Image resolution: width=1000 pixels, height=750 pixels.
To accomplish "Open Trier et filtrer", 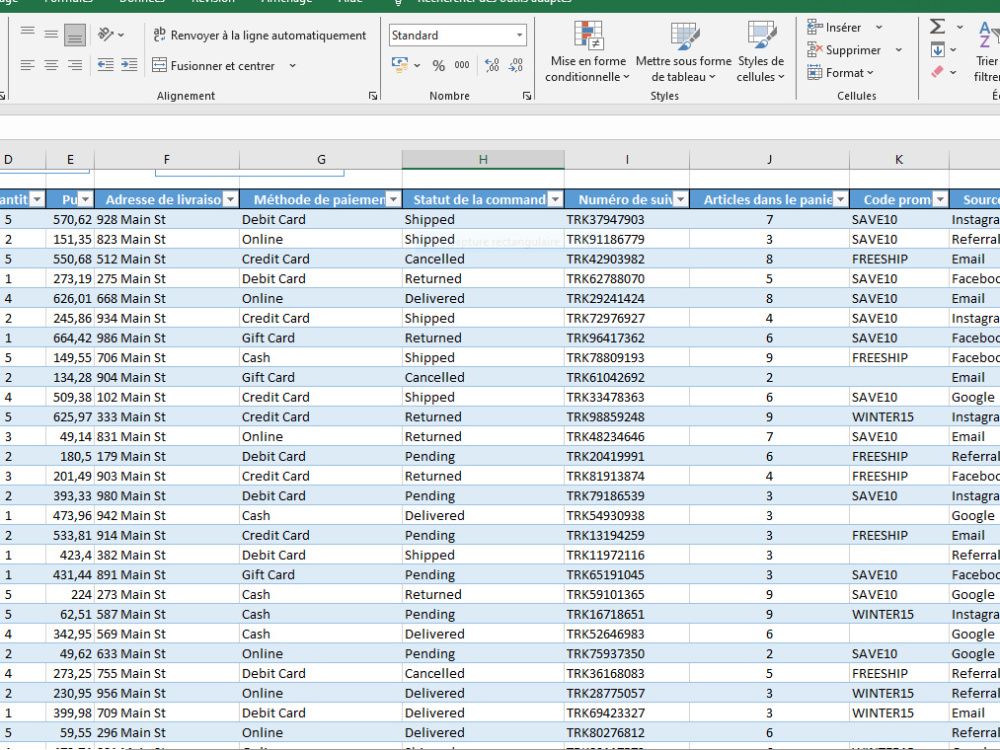I will [987, 51].
